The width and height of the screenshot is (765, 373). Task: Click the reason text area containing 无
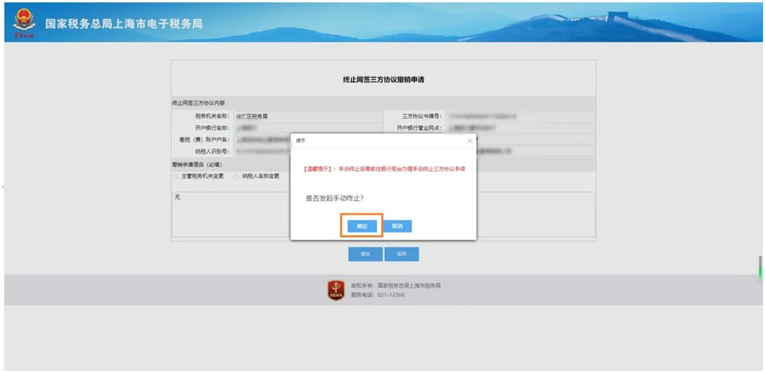[x=230, y=214]
